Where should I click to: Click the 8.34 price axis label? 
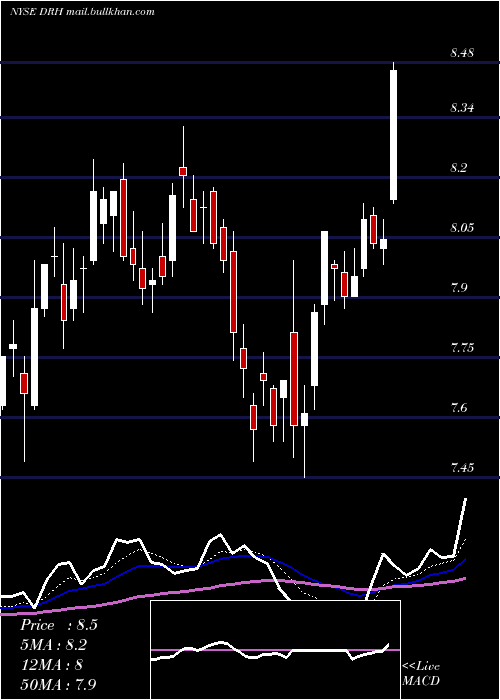462,108
